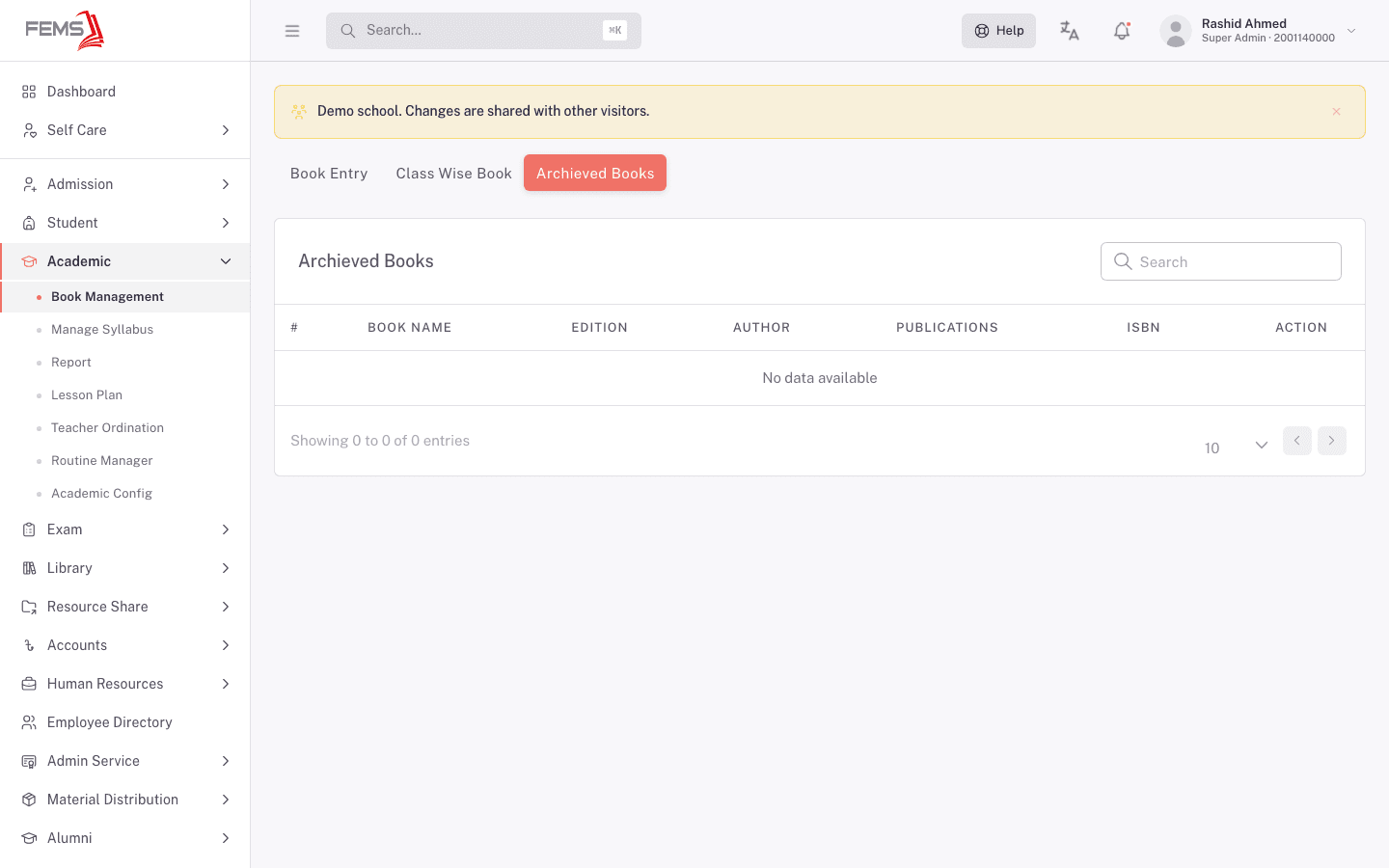Click the Resource Share folder icon
The height and width of the screenshot is (868, 1389).
29,607
